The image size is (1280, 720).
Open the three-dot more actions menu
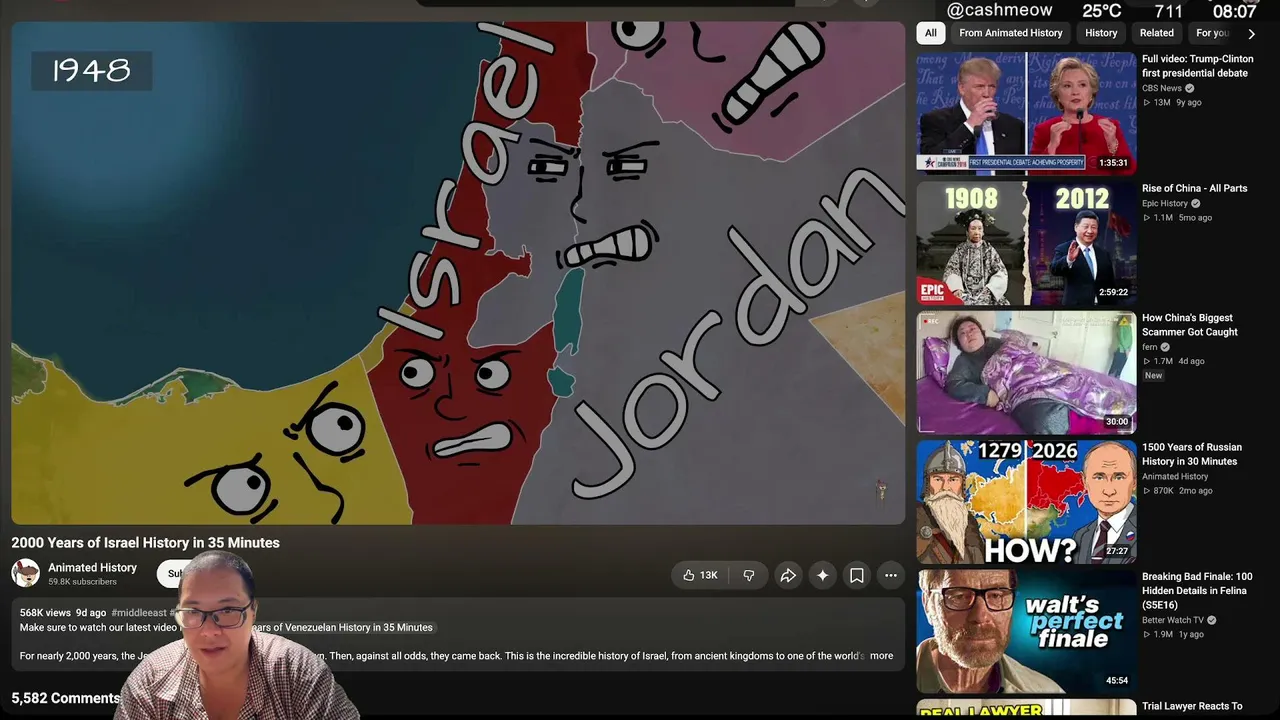coord(891,575)
